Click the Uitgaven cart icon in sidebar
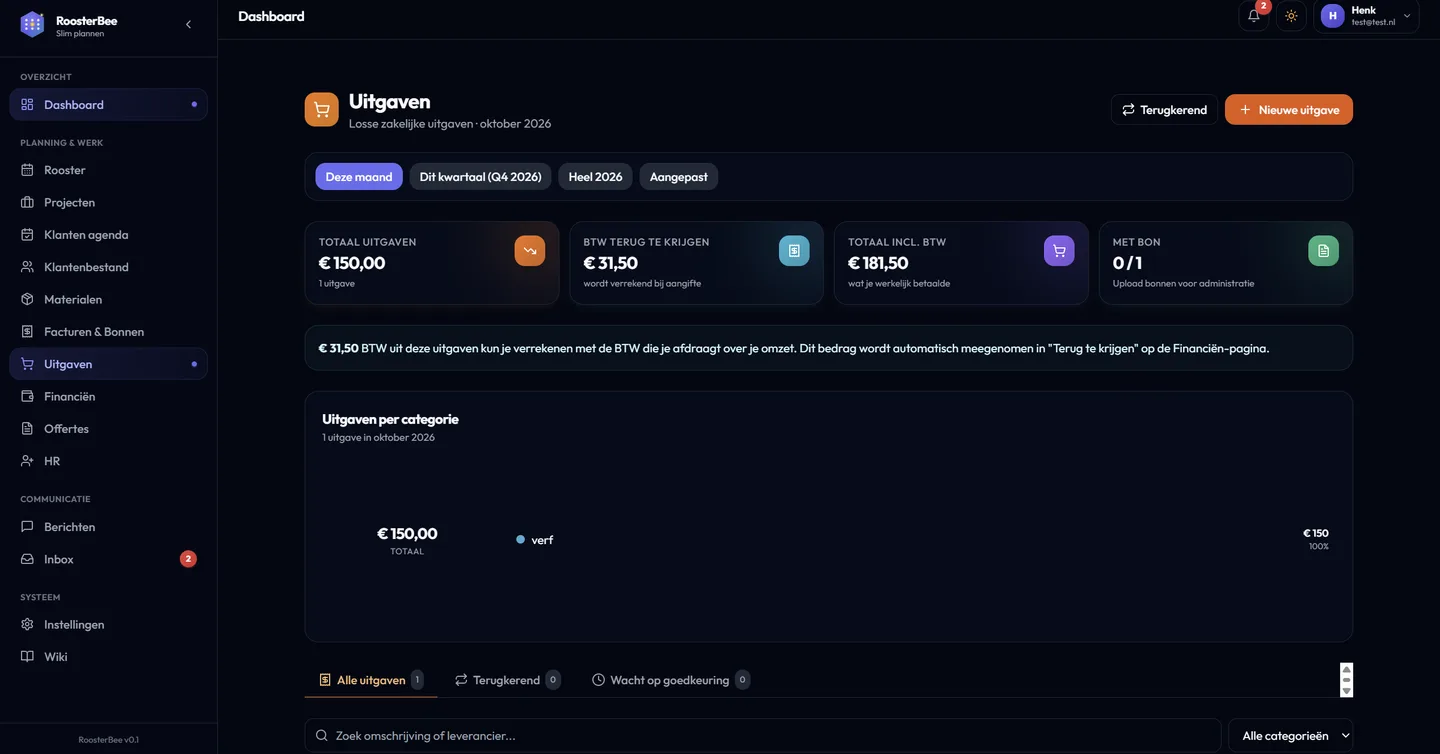Image resolution: width=1440 pixels, height=754 pixels. pos(27,364)
